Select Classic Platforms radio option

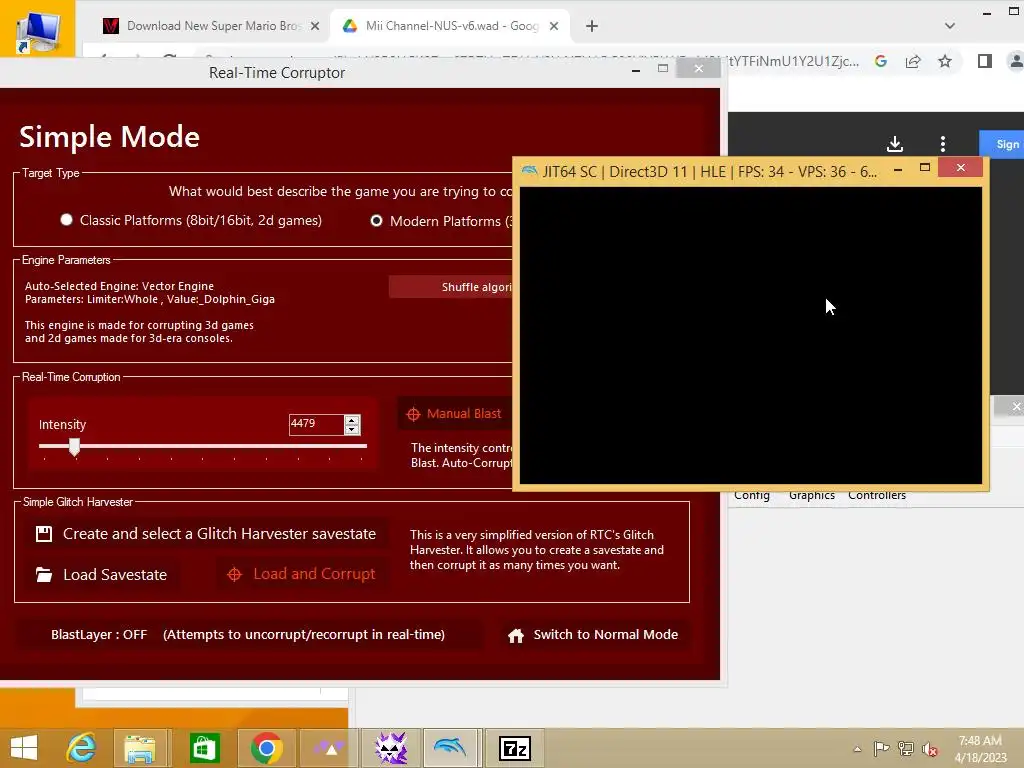(66, 220)
